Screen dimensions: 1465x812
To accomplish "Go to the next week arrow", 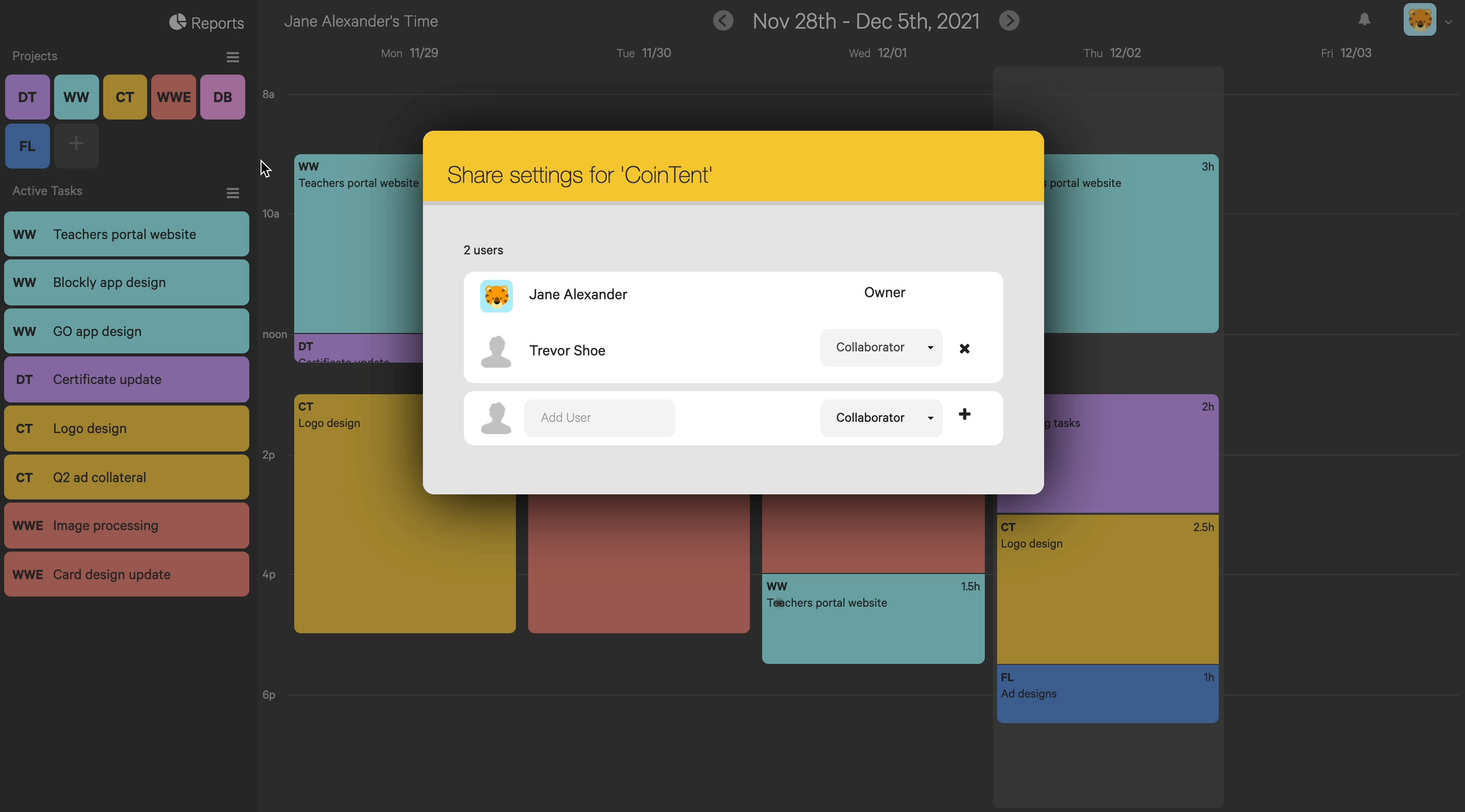I will click(x=1009, y=20).
